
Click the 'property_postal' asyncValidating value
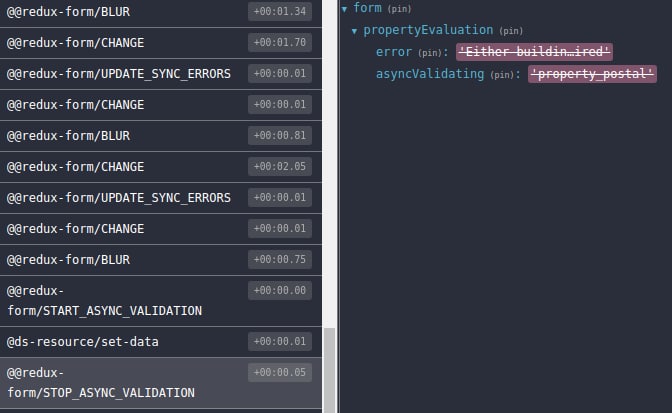coord(592,75)
